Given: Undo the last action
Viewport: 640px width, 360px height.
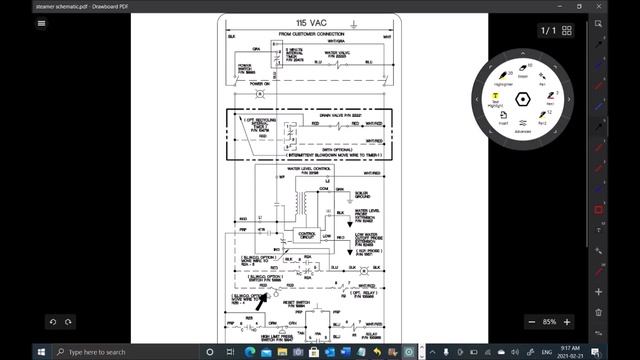Looking at the screenshot, I should (x=53, y=322).
